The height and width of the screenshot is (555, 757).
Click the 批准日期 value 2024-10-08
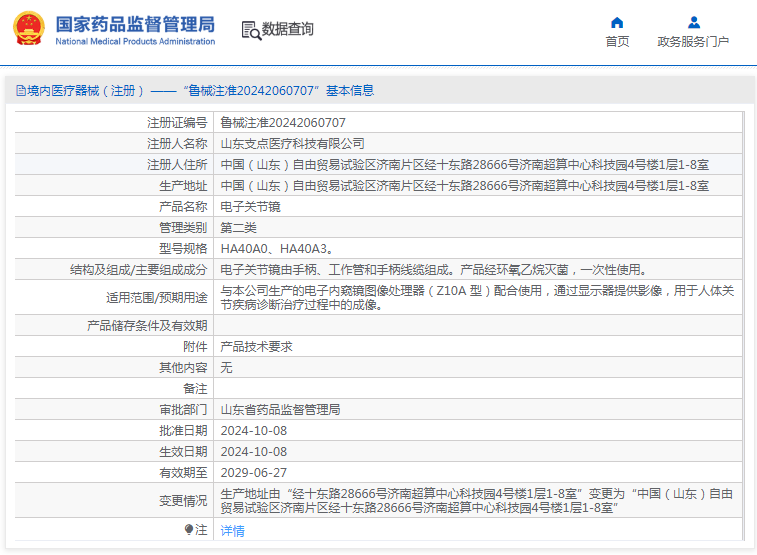click(254, 430)
